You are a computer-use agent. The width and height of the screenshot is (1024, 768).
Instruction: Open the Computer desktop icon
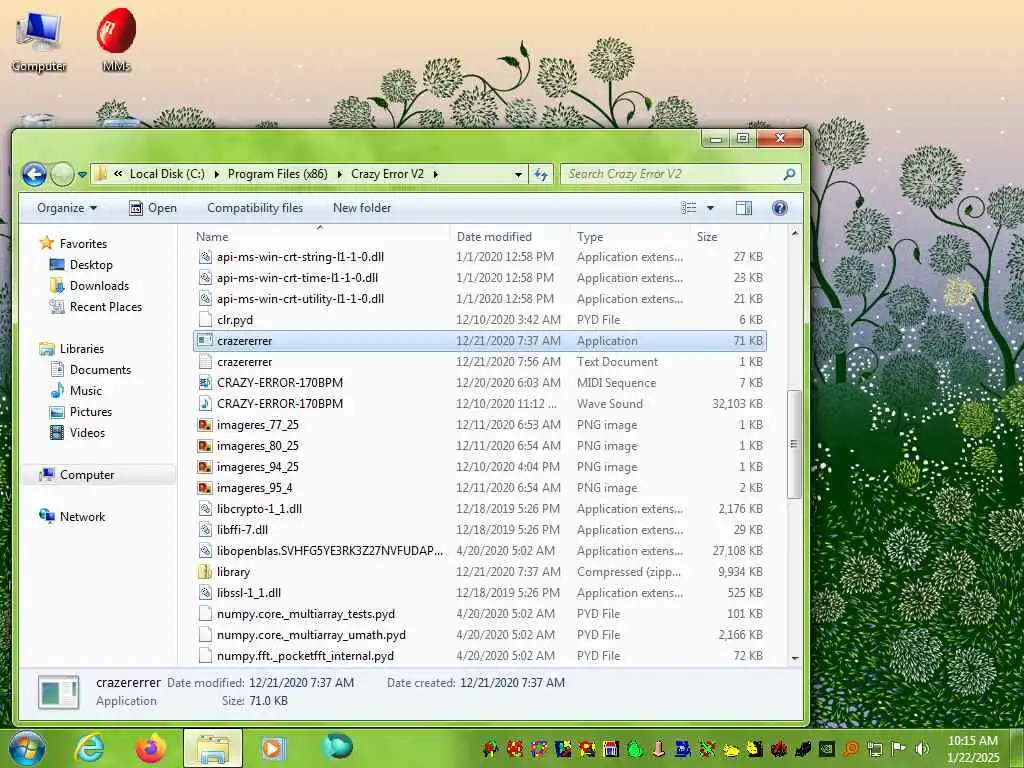coord(39,40)
